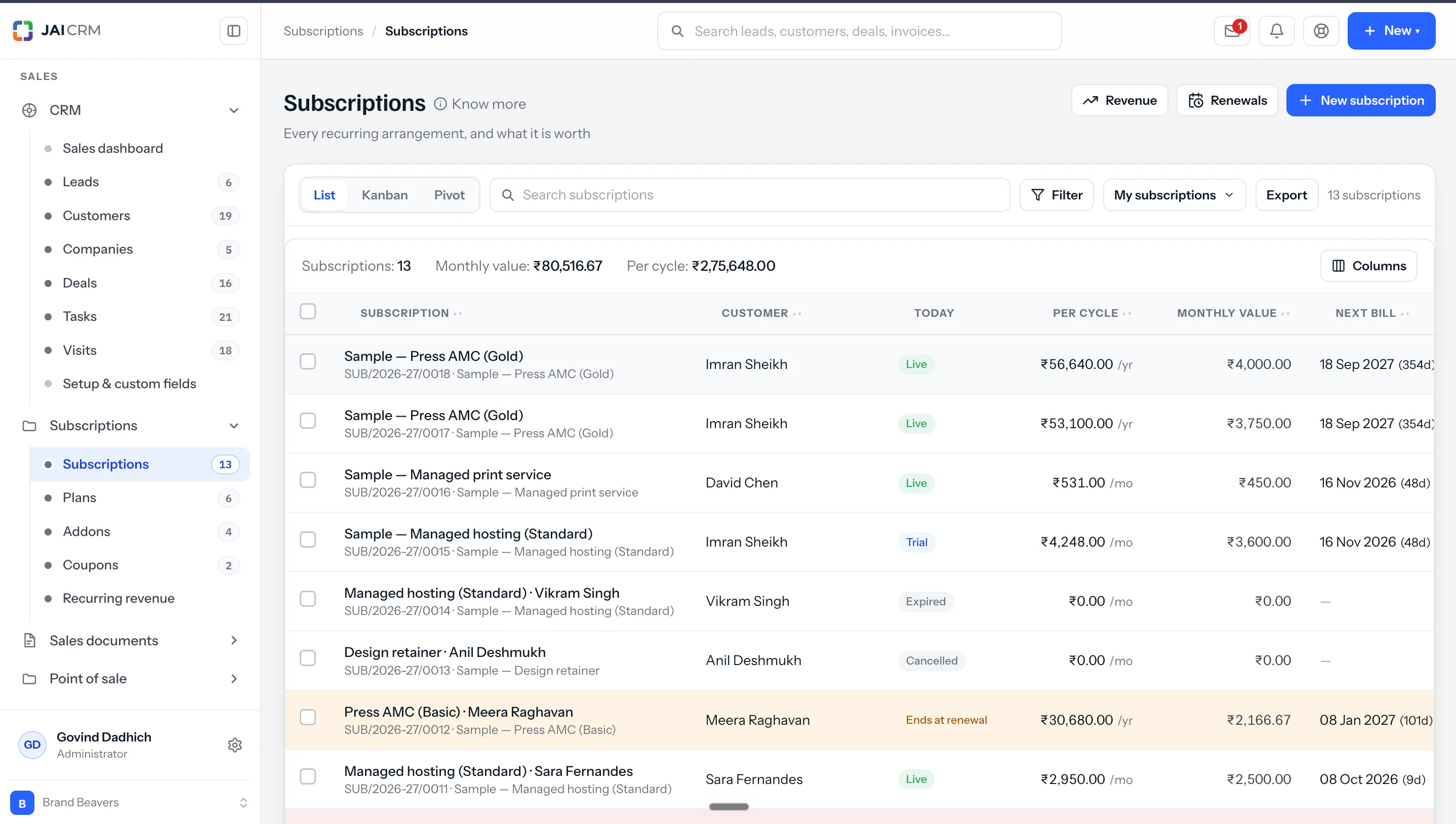Select the SUB/2026-27/0018 row checkbox
The width and height of the screenshot is (1456, 824).
tap(308, 361)
